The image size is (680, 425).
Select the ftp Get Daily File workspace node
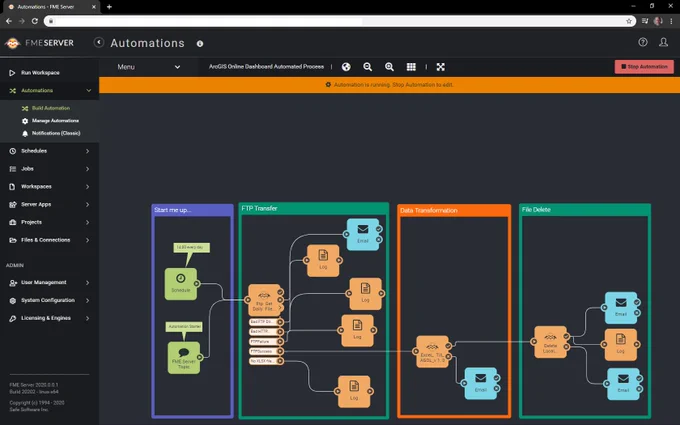pos(265,300)
